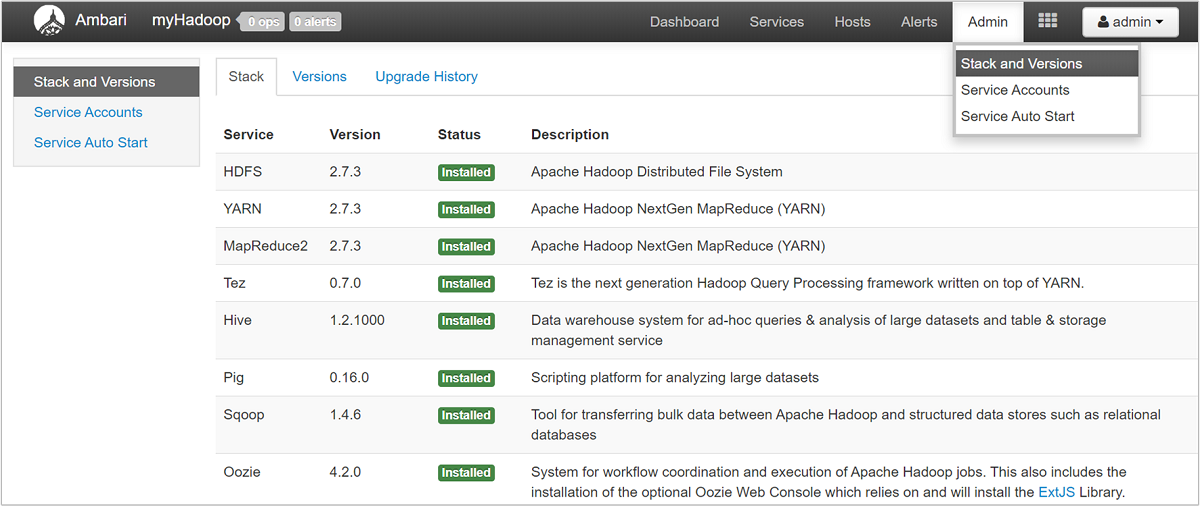Click the Ambari logo icon

[48, 21]
